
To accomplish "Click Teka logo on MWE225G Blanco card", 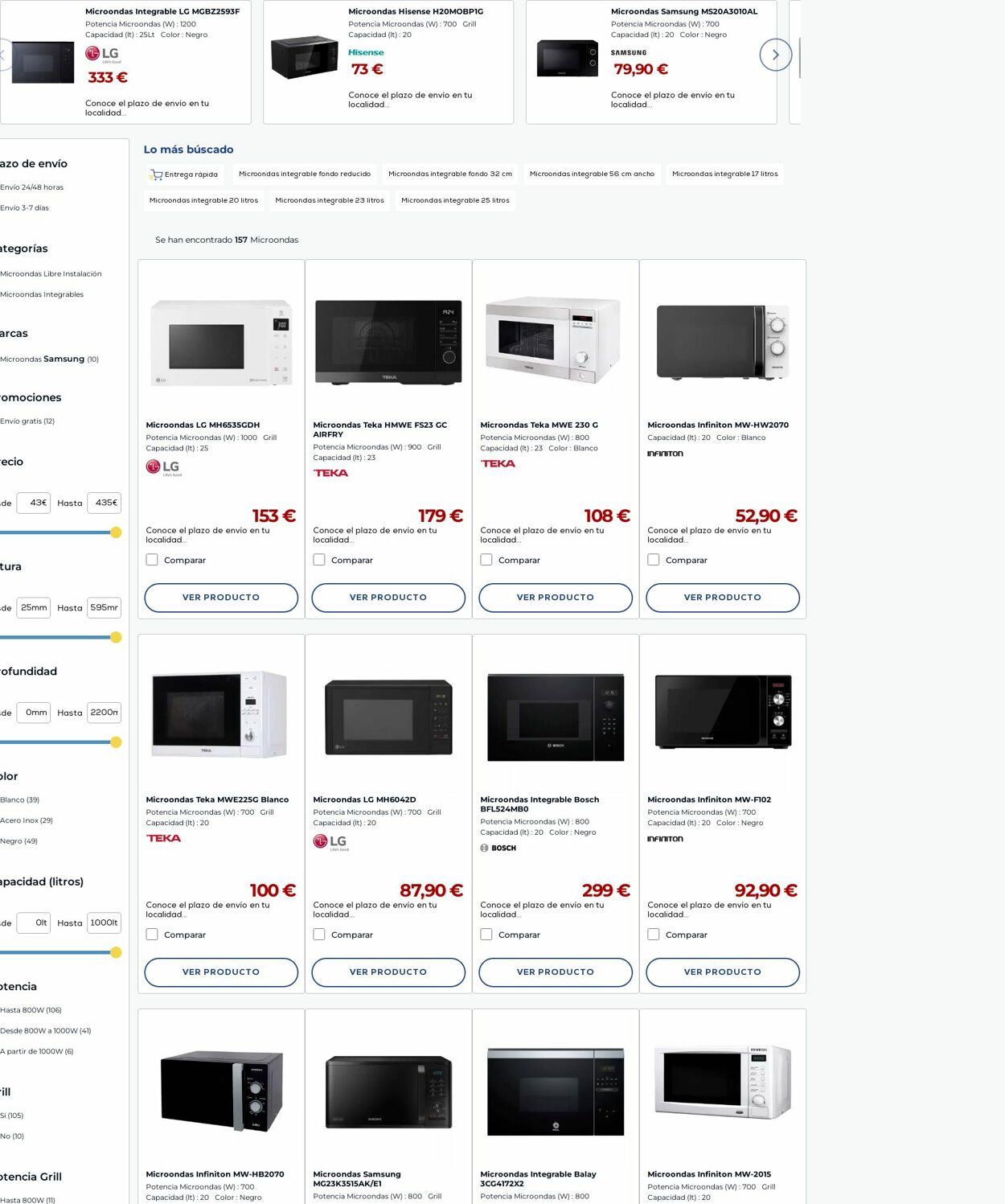I will coord(163,838).
